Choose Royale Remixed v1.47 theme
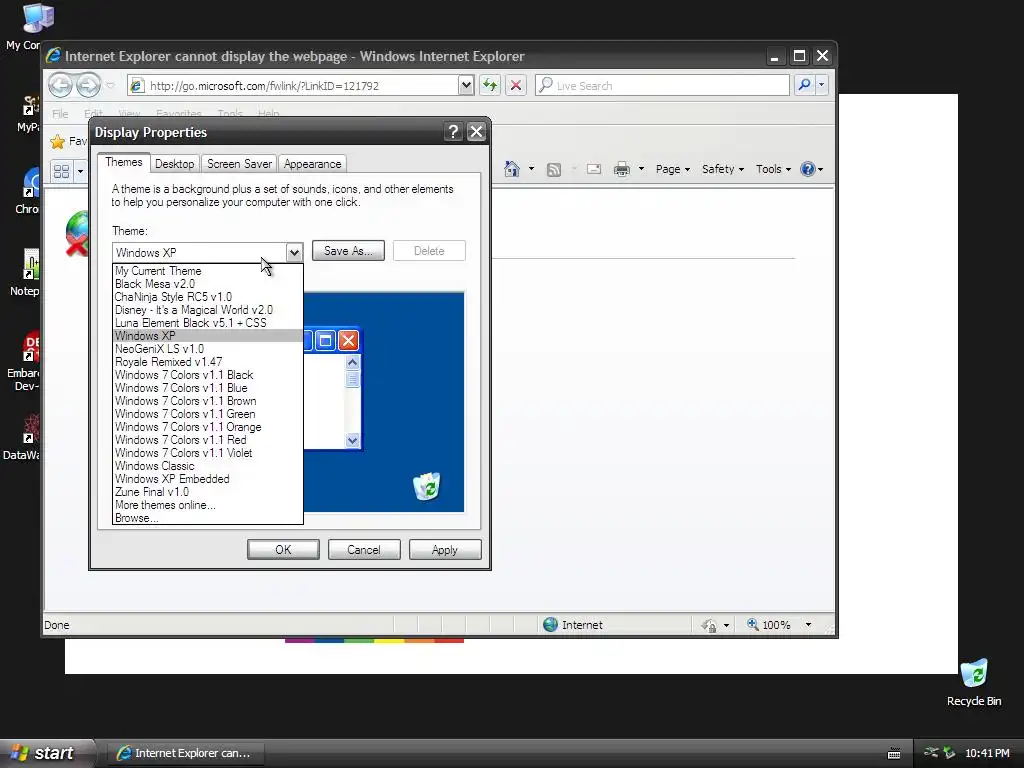This screenshot has width=1024, height=768. point(208,362)
